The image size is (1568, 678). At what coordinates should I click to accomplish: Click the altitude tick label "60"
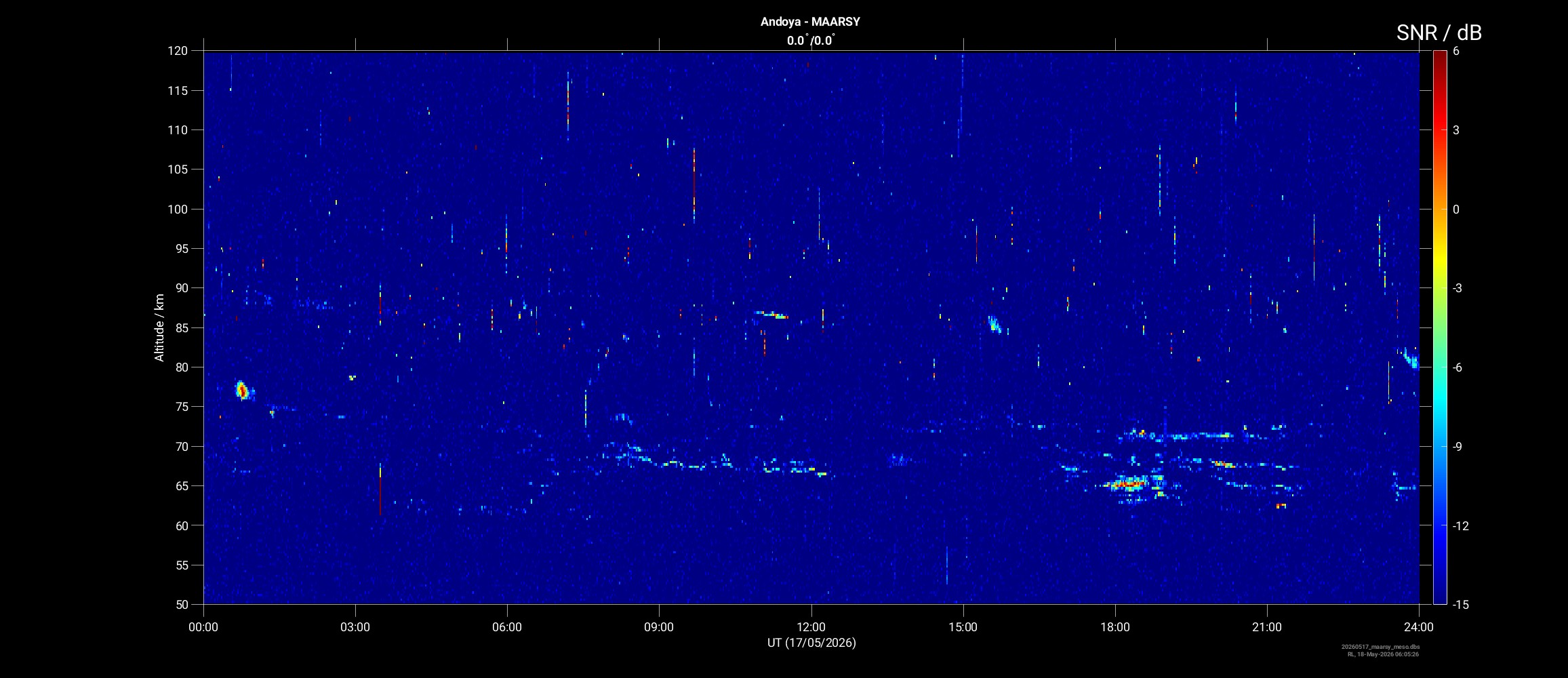tap(181, 525)
